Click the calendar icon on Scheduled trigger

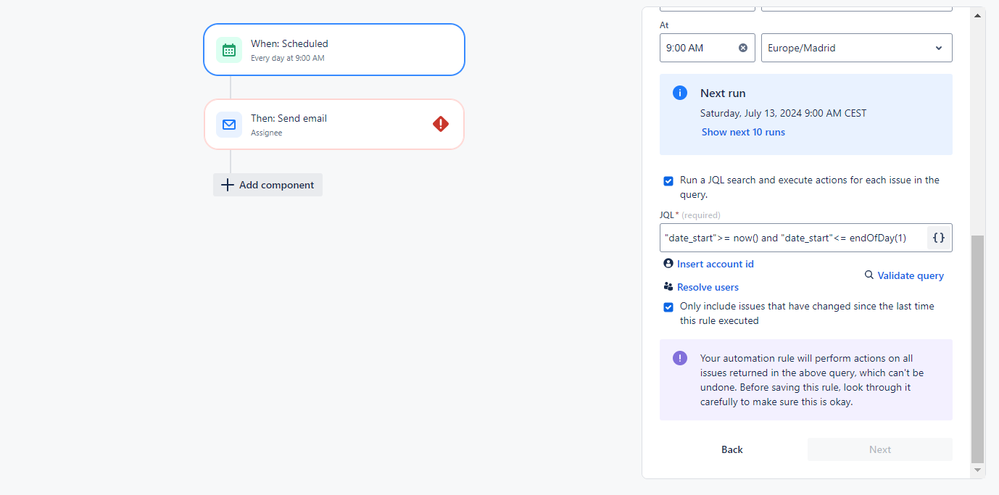(x=229, y=50)
